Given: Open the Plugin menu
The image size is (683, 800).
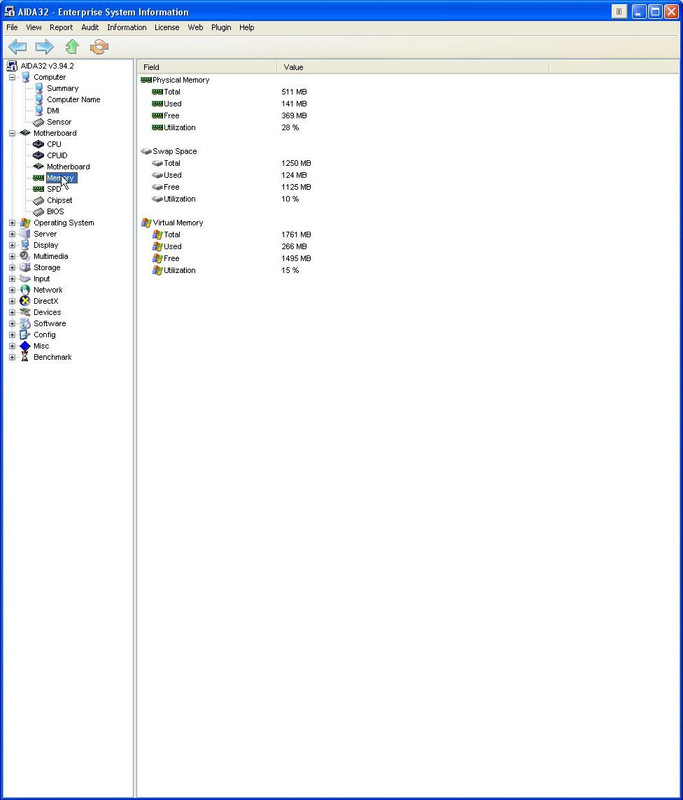Looking at the screenshot, I should [x=221, y=28].
